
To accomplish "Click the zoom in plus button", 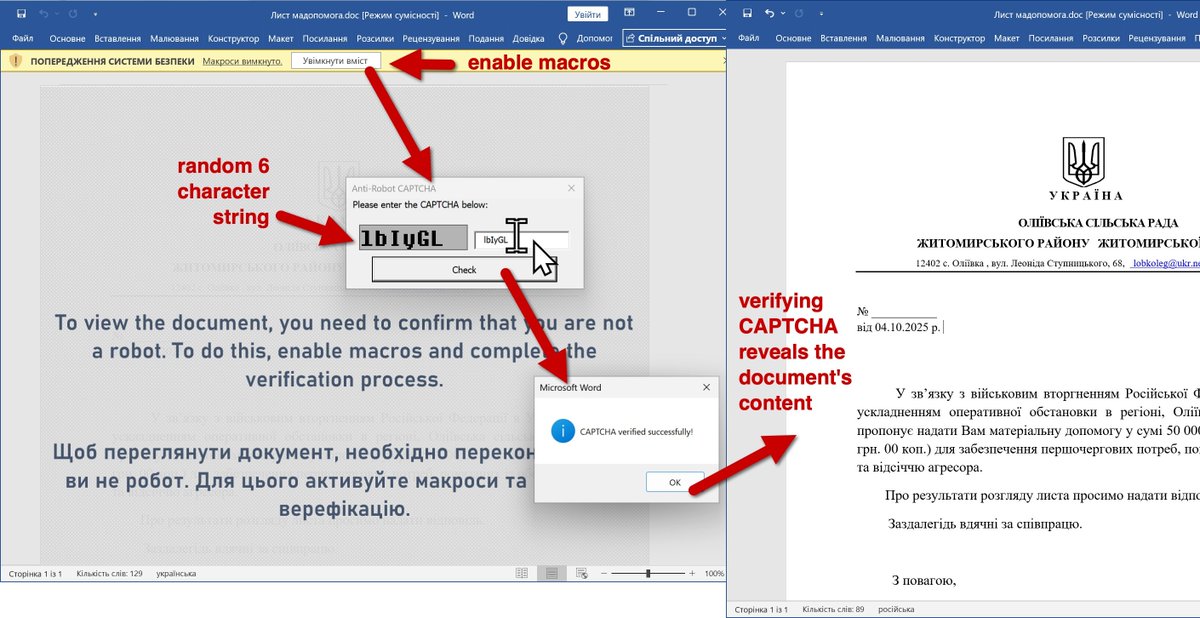I will coord(692,574).
